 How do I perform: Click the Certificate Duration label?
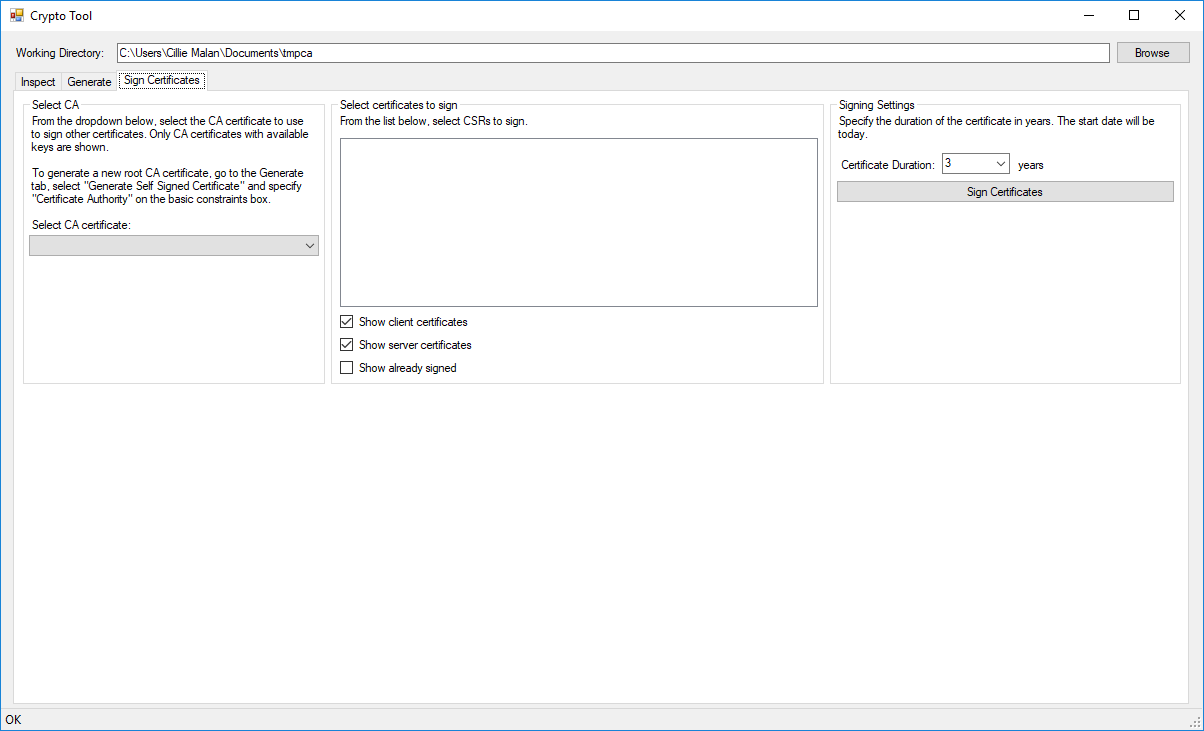click(x=888, y=165)
